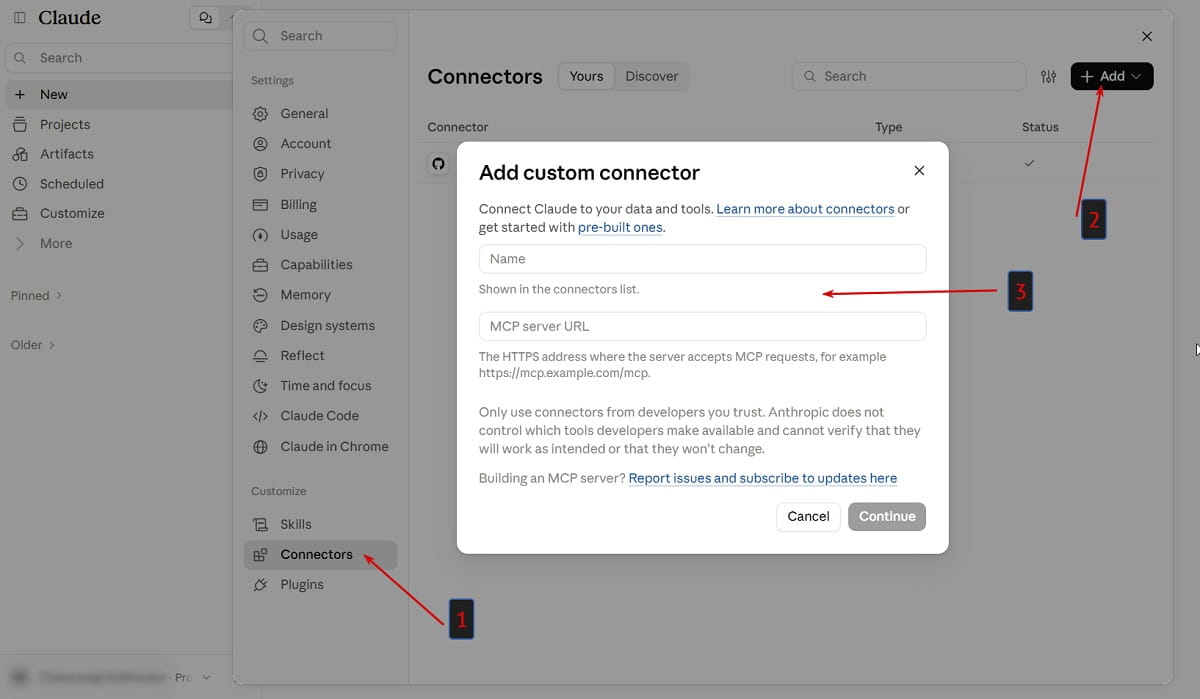1200x699 pixels.
Task: Click the Customize briefcase icon
Action: click(x=20, y=213)
